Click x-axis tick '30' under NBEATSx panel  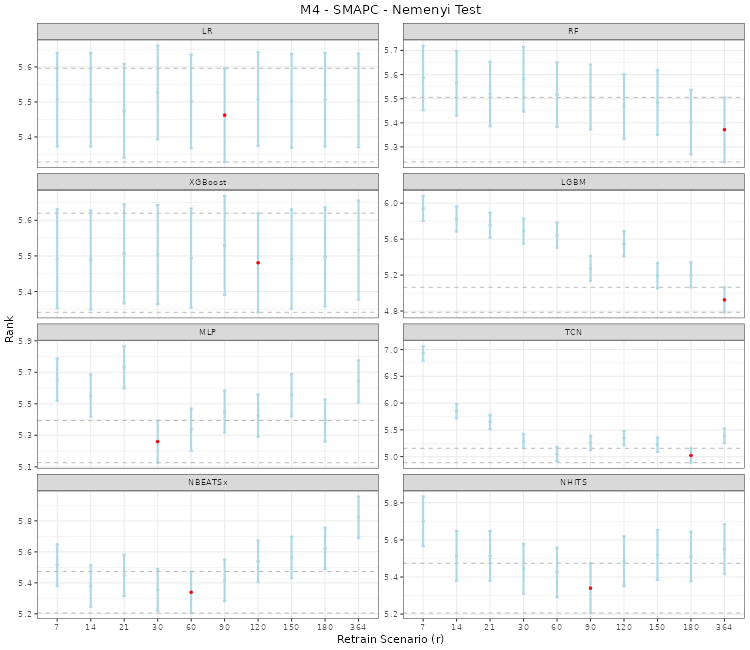[157, 627]
